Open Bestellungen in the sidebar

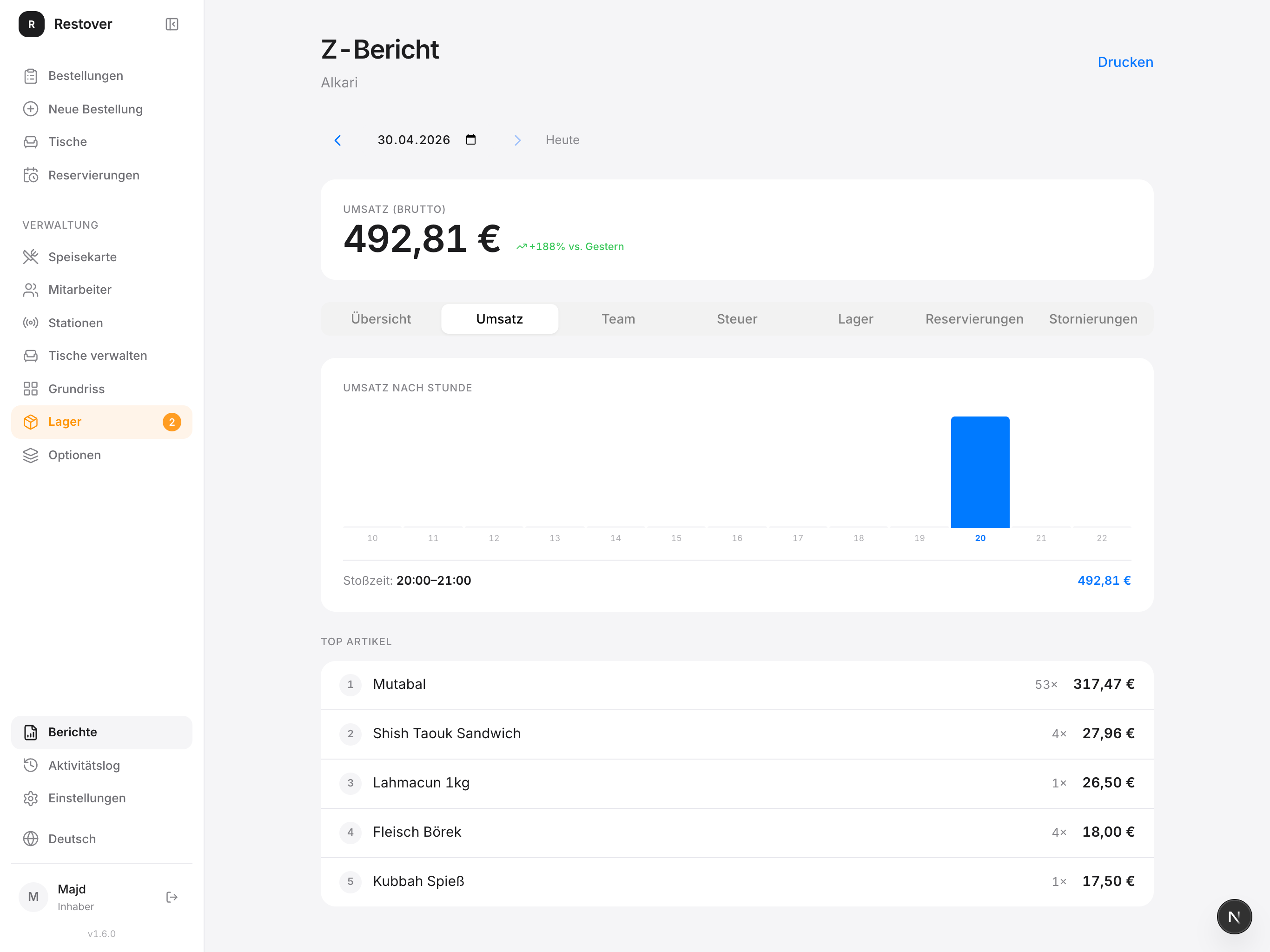(102, 76)
